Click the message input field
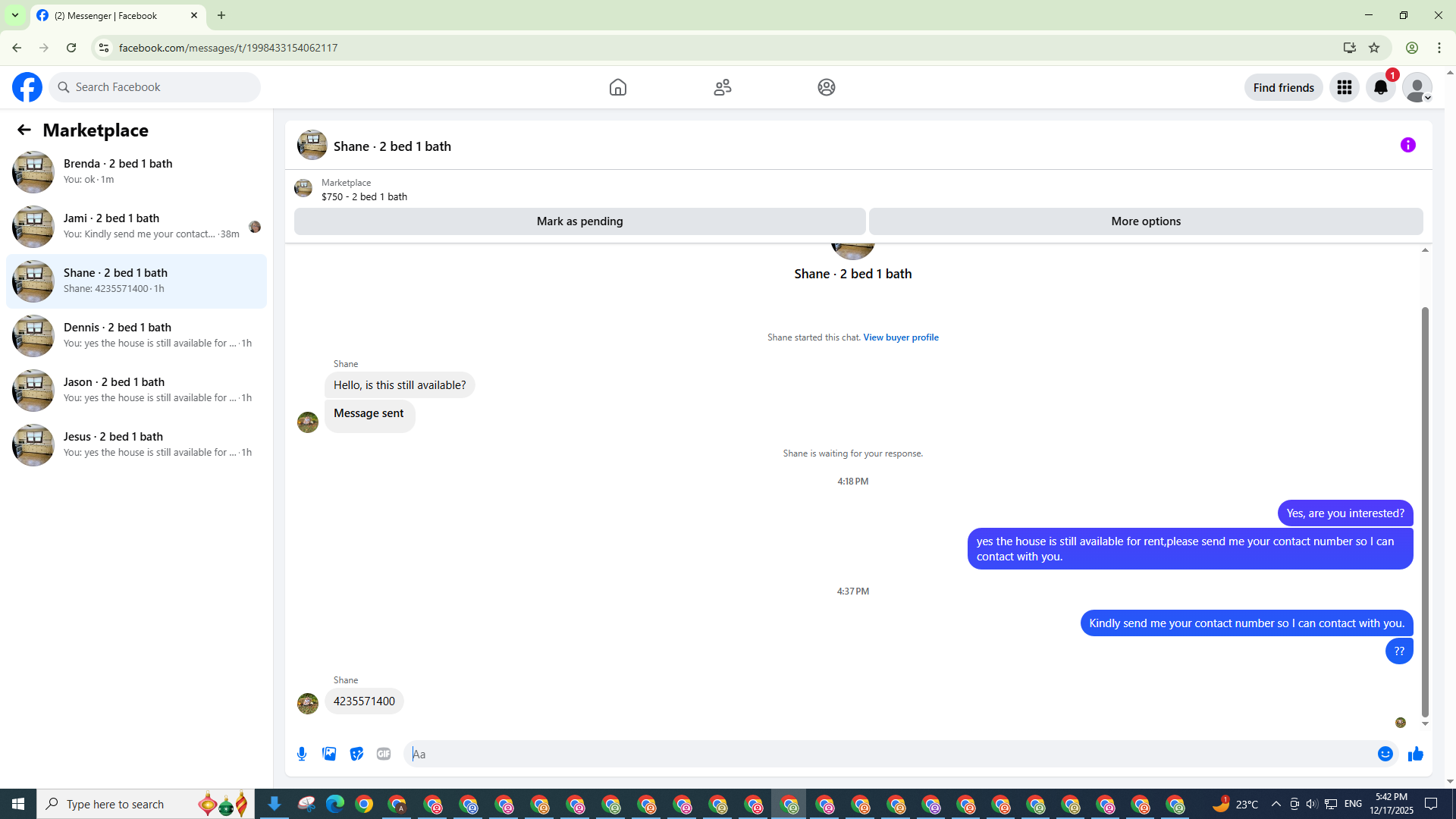This screenshot has height=819, width=1456. pos(887,754)
